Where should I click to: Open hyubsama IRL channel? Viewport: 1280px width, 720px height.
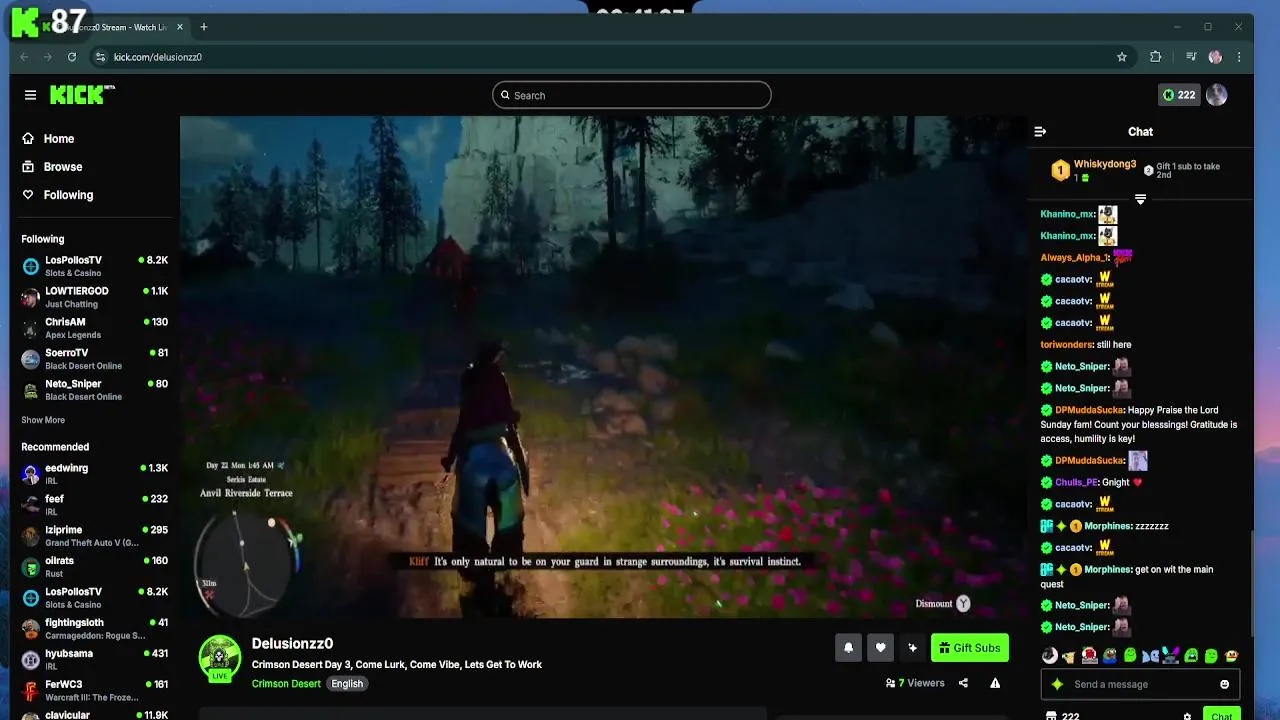pos(95,660)
